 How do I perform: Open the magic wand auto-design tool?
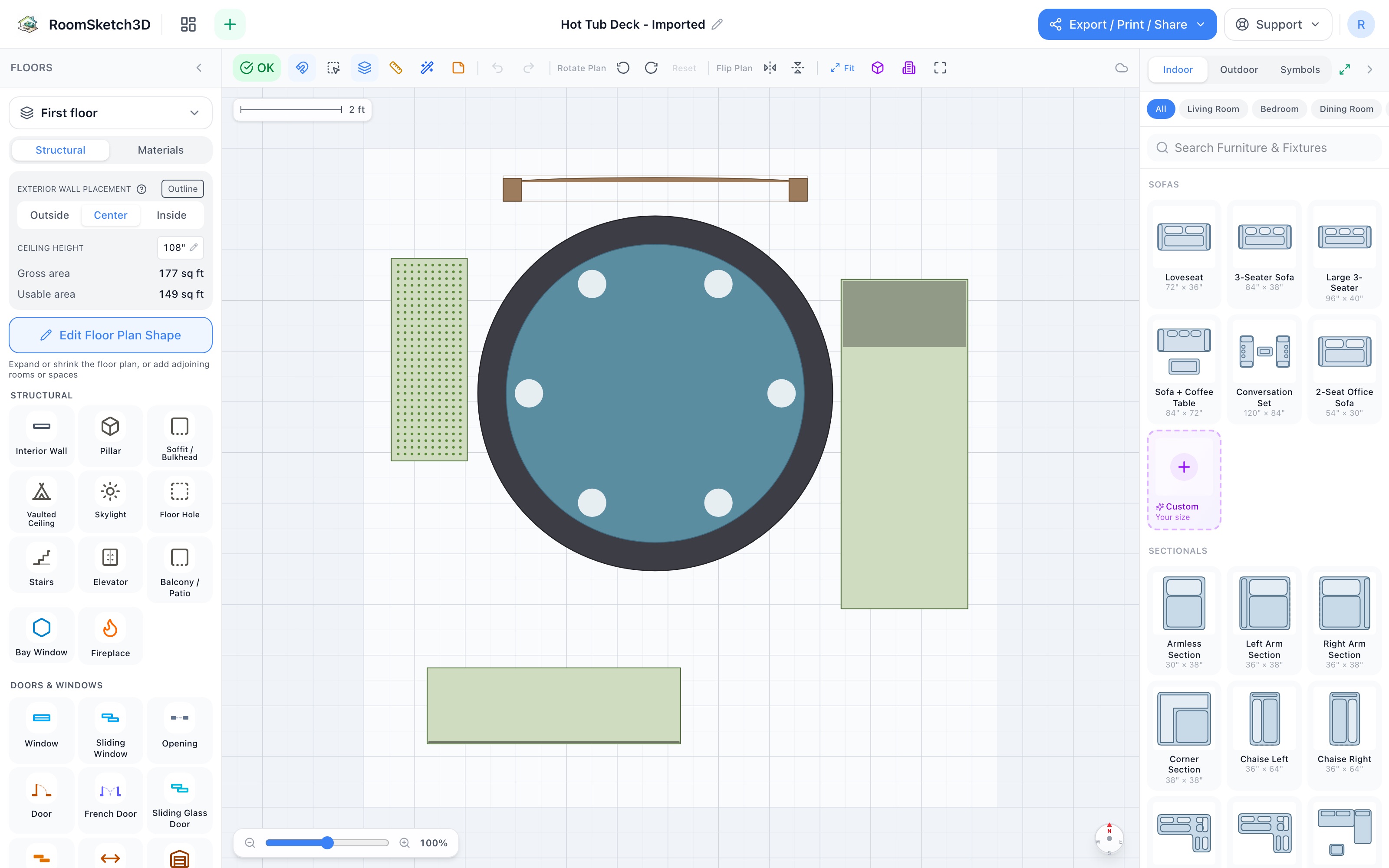[427, 68]
